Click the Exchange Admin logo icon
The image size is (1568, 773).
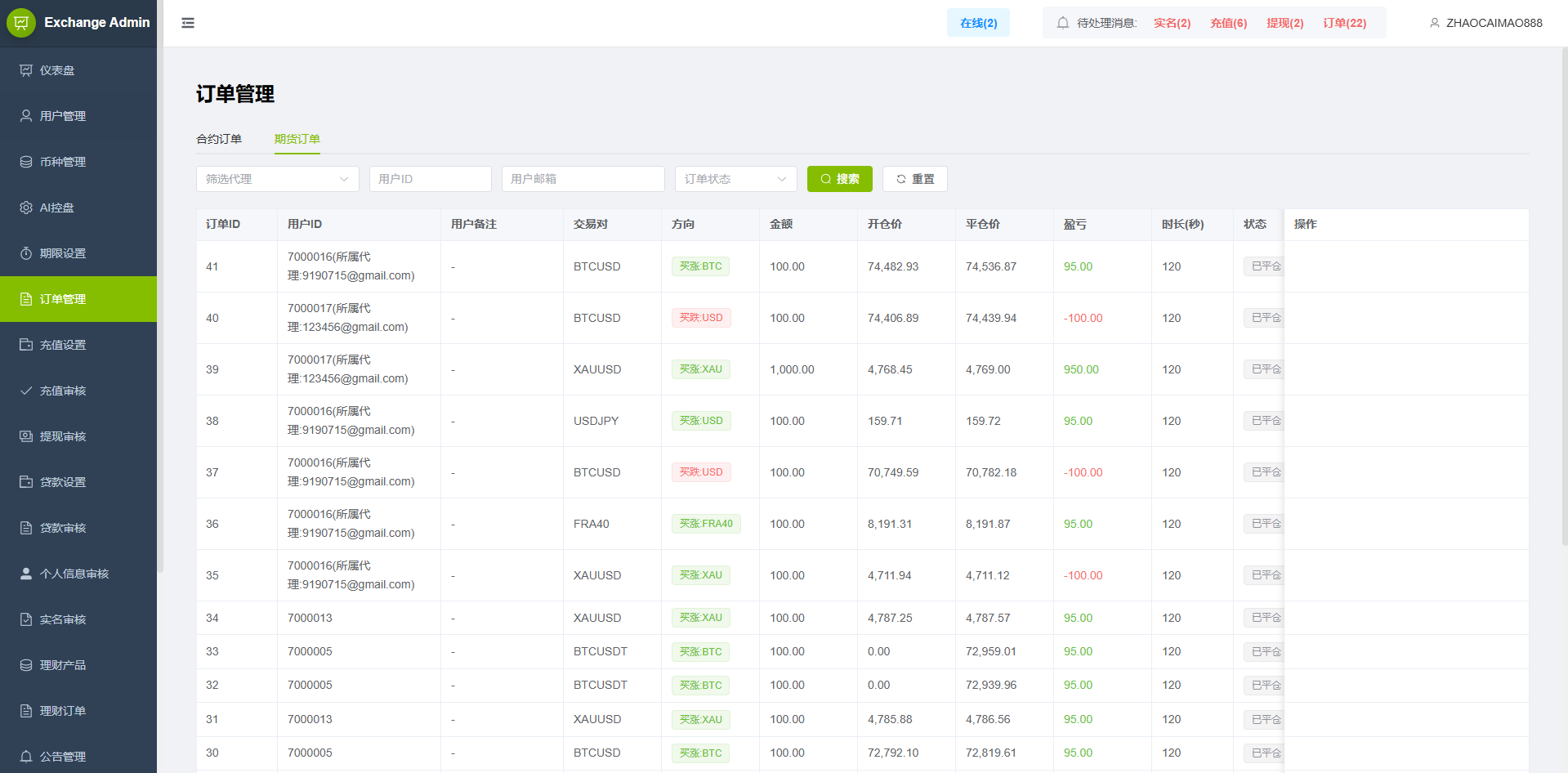click(x=21, y=23)
